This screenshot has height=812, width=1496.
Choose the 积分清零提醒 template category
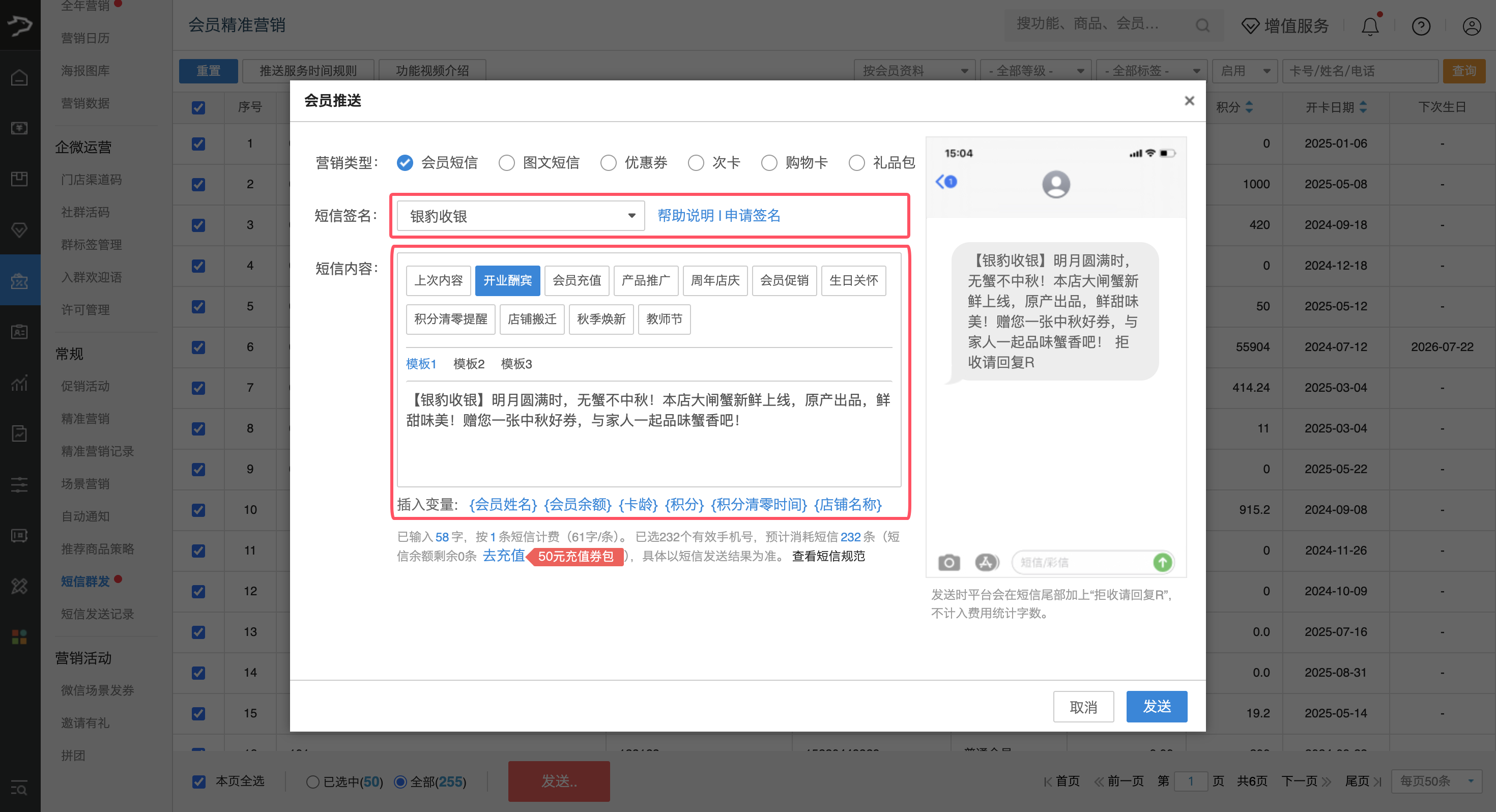click(451, 320)
